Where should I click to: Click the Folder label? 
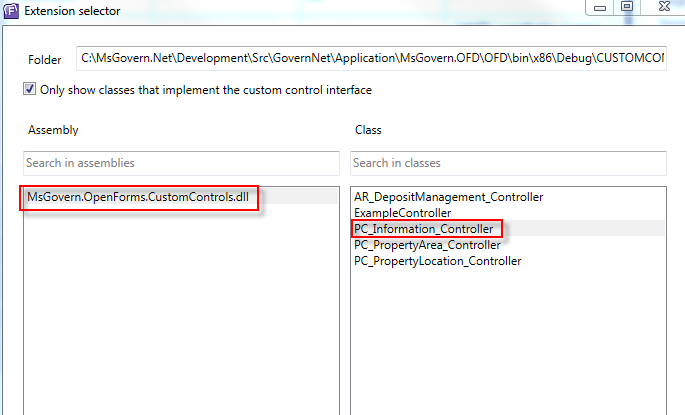pyautogui.click(x=45, y=60)
